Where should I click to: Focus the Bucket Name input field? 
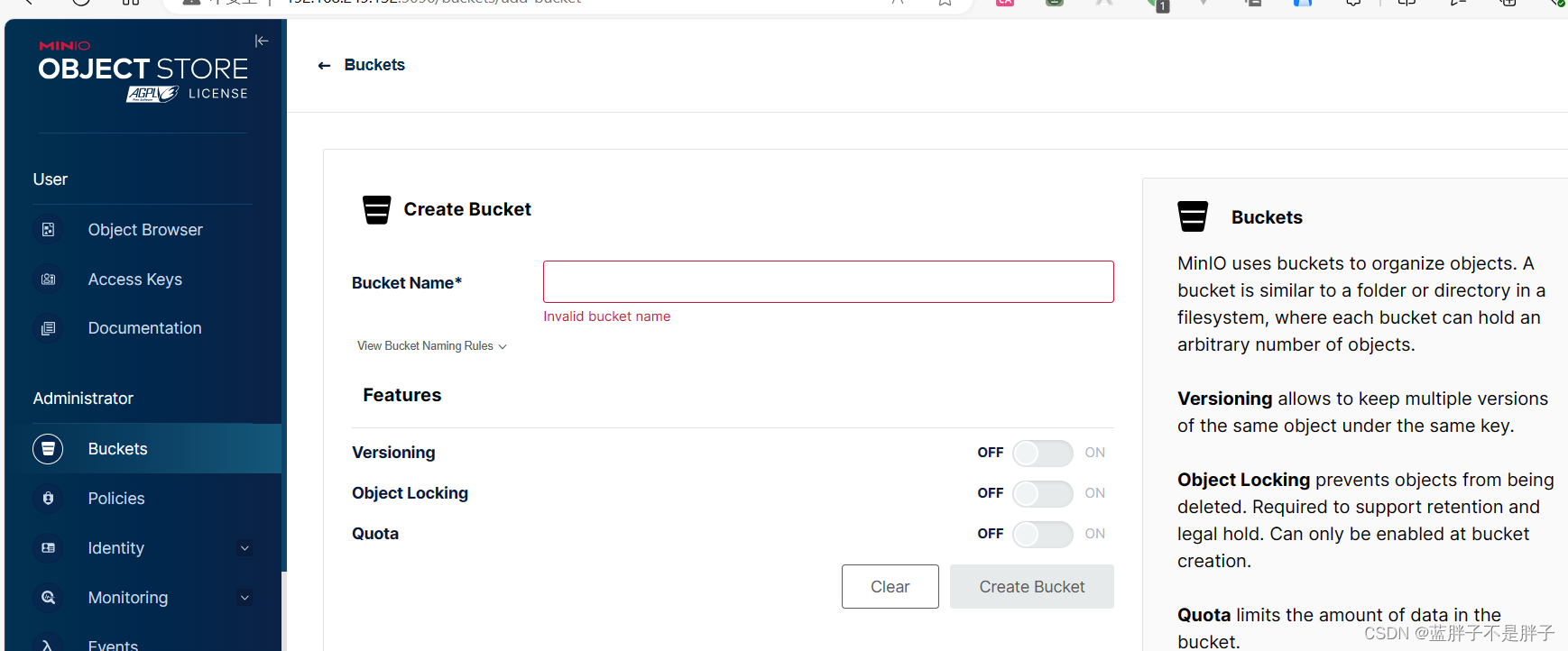click(x=827, y=282)
